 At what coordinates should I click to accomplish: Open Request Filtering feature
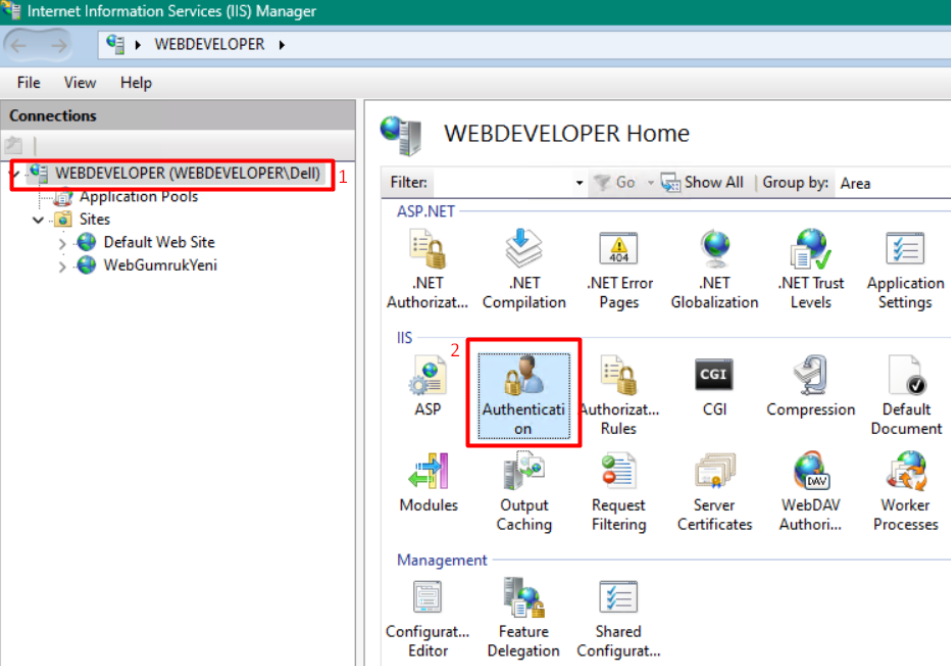click(619, 491)
